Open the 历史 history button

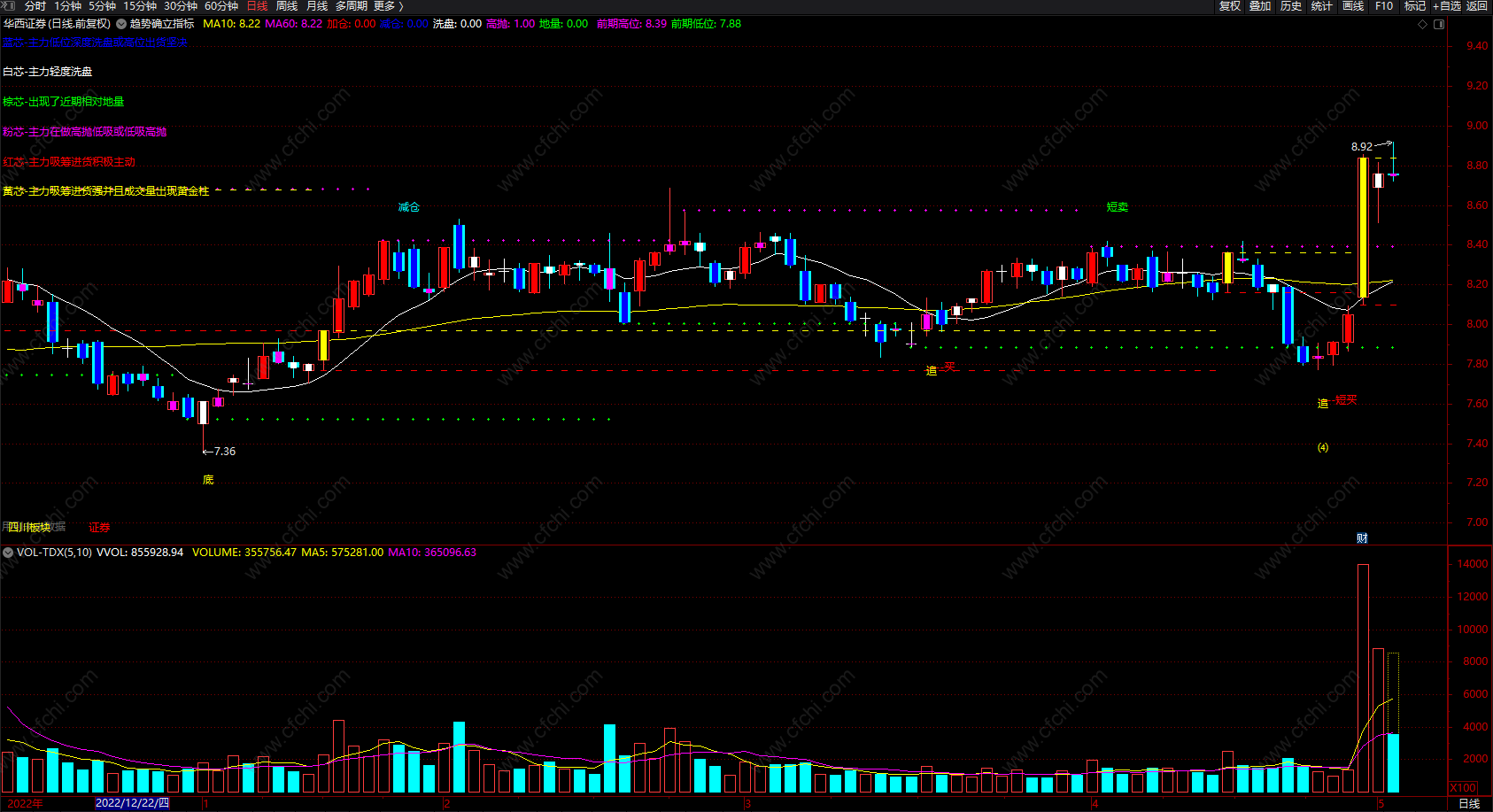(1291, 6)
